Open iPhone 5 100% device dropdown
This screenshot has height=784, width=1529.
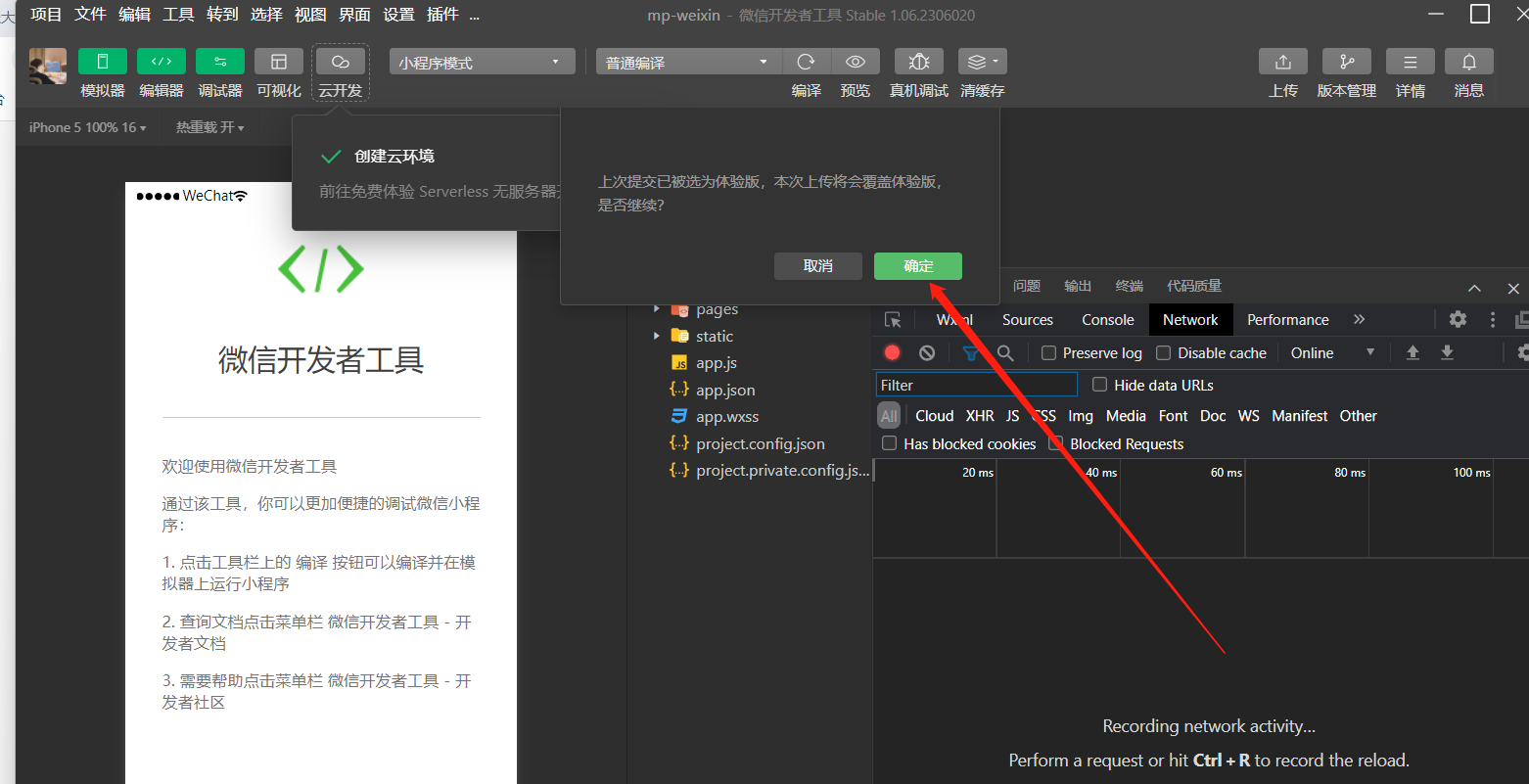[87, 127]
